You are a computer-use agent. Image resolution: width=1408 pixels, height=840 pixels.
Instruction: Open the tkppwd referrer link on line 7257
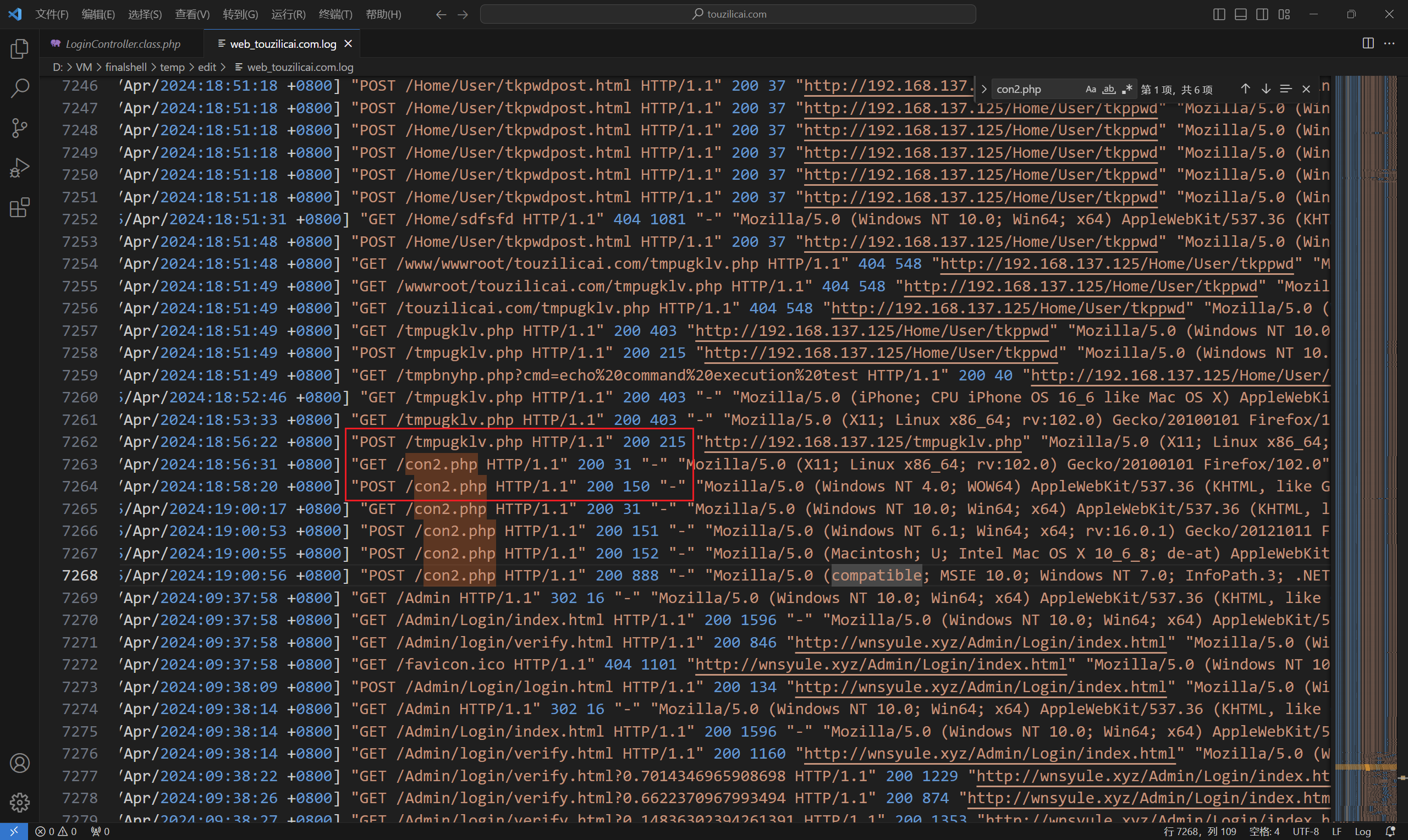coord(872,331)
